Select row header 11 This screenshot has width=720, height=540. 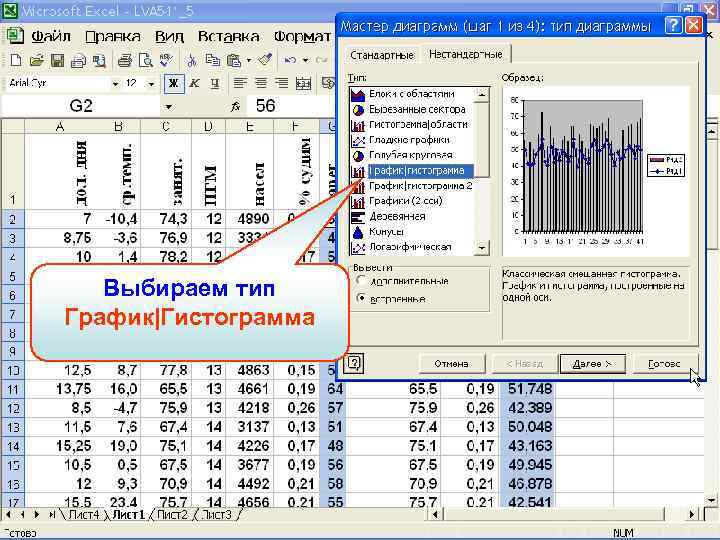coord(13,389)
